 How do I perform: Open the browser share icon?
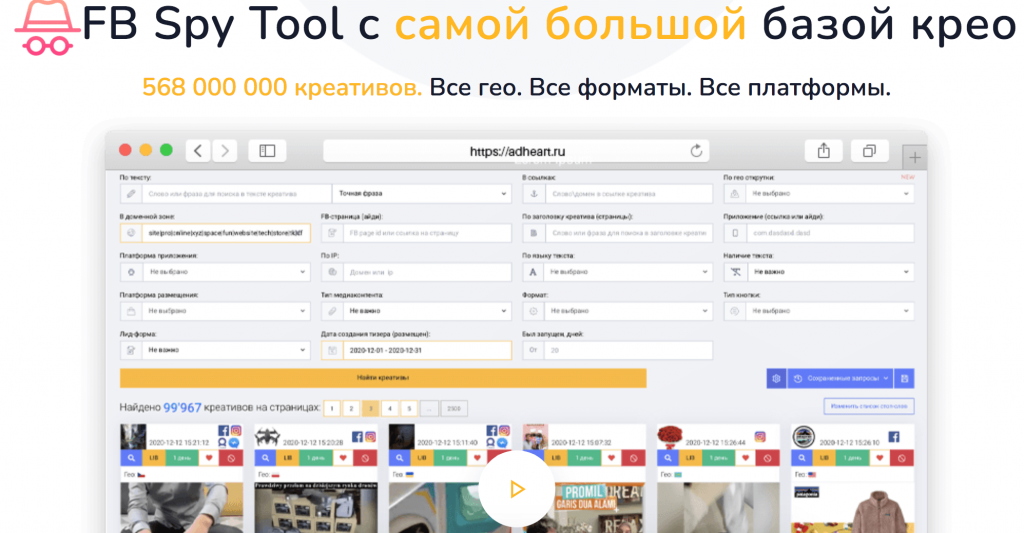824,151
